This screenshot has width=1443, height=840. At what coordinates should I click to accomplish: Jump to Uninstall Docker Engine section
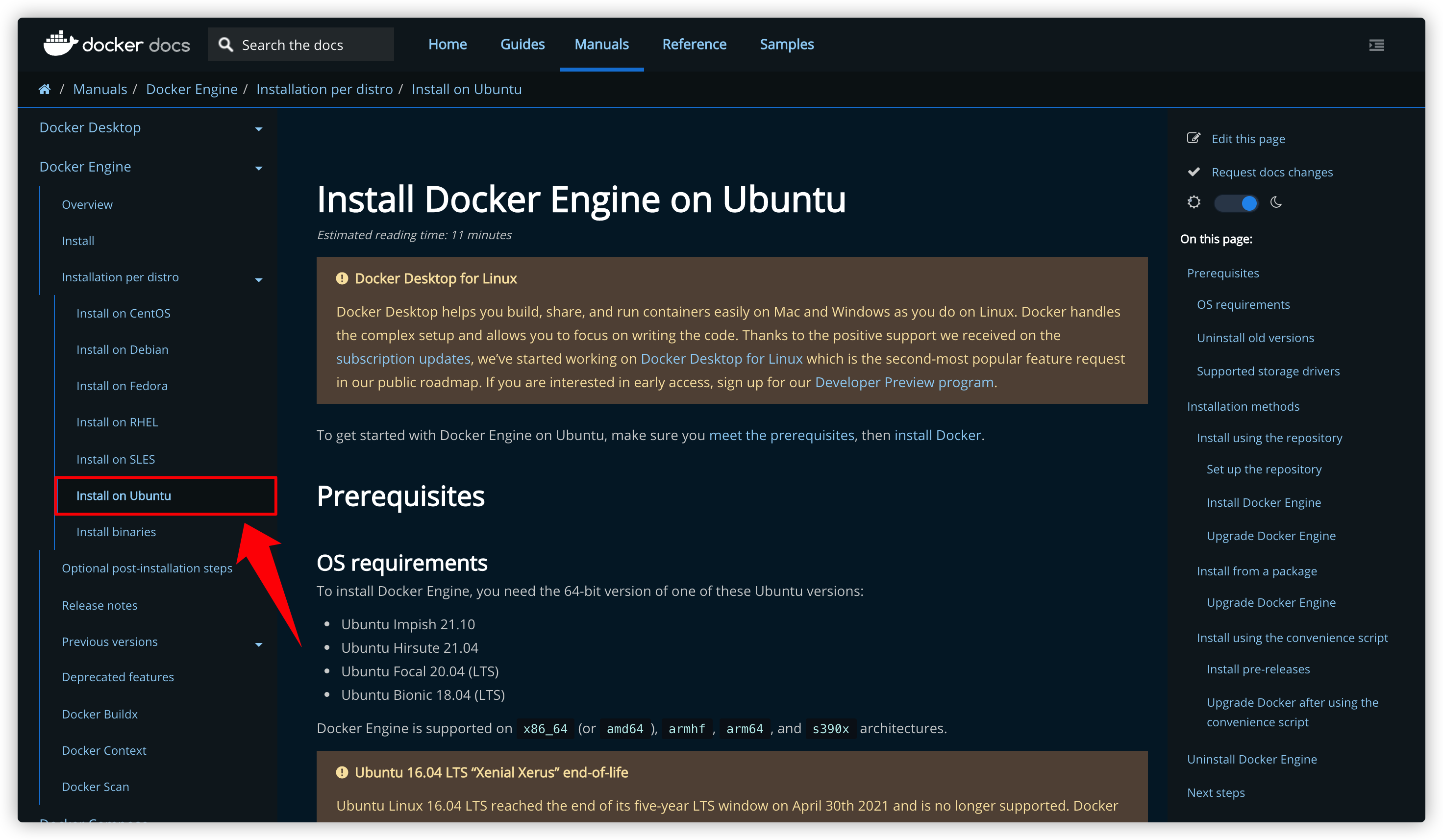click(x=1252, y=759)
